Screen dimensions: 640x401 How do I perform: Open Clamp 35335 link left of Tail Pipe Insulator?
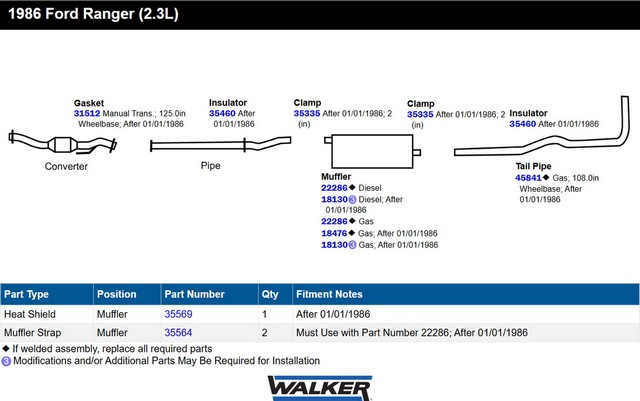(420, 114)
